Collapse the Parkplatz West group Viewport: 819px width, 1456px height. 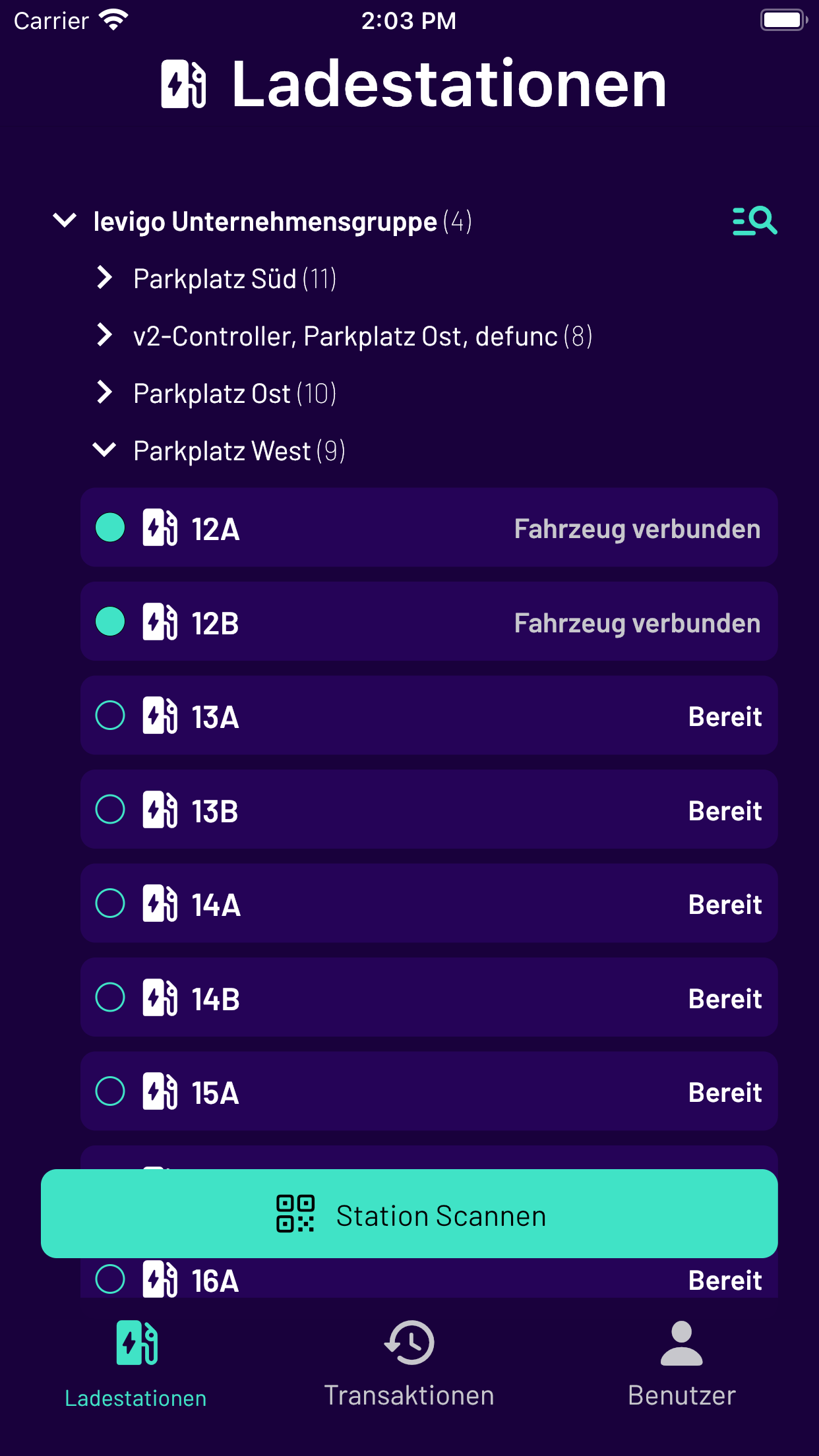click(x=104, y=450)
